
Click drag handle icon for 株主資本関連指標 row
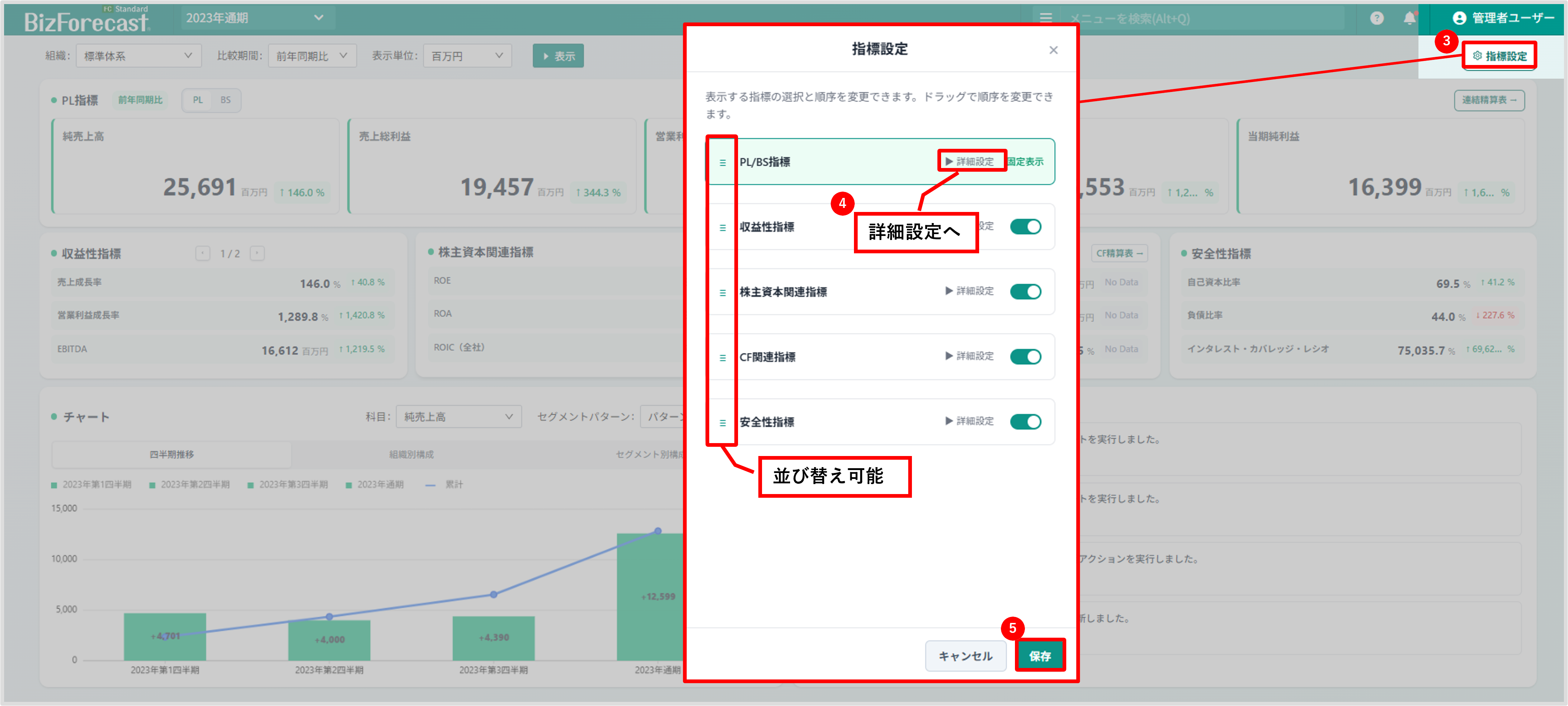point(723,293)
